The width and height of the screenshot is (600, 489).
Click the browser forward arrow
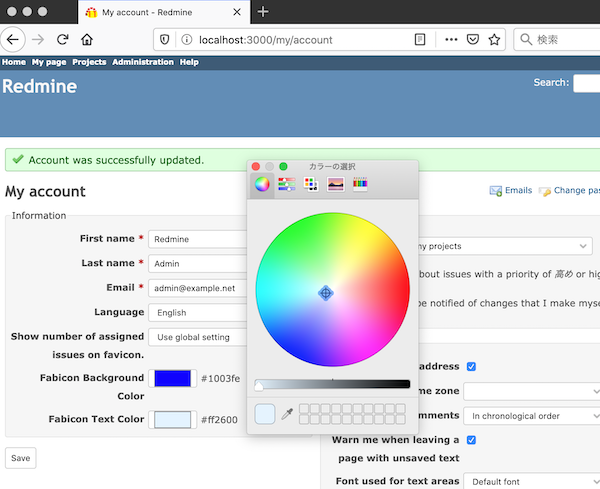point(38,39)
